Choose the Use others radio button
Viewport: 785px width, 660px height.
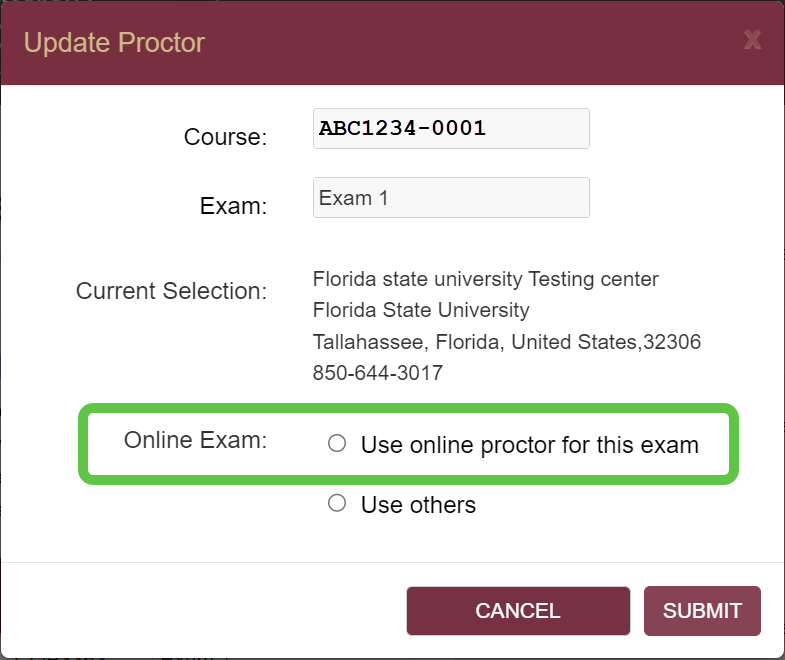337,503
